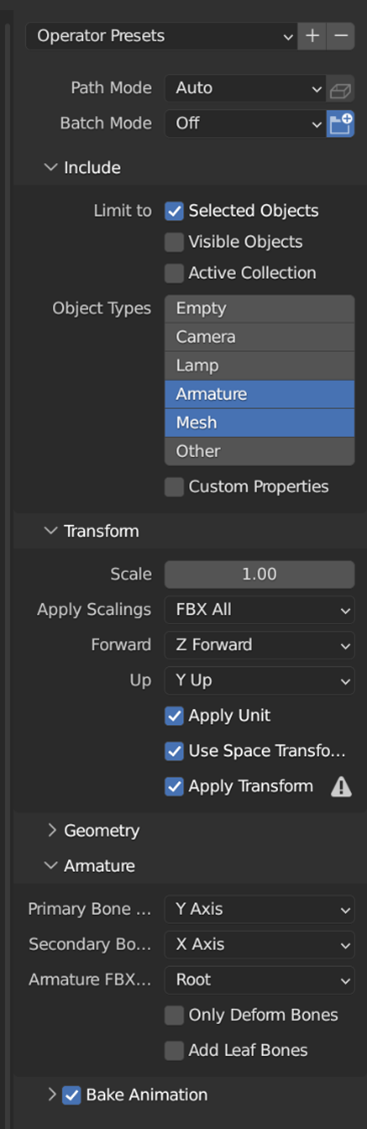Select Empty object type
The height and width of the screenshot is (1129, 367).
[x=260, y=309]
